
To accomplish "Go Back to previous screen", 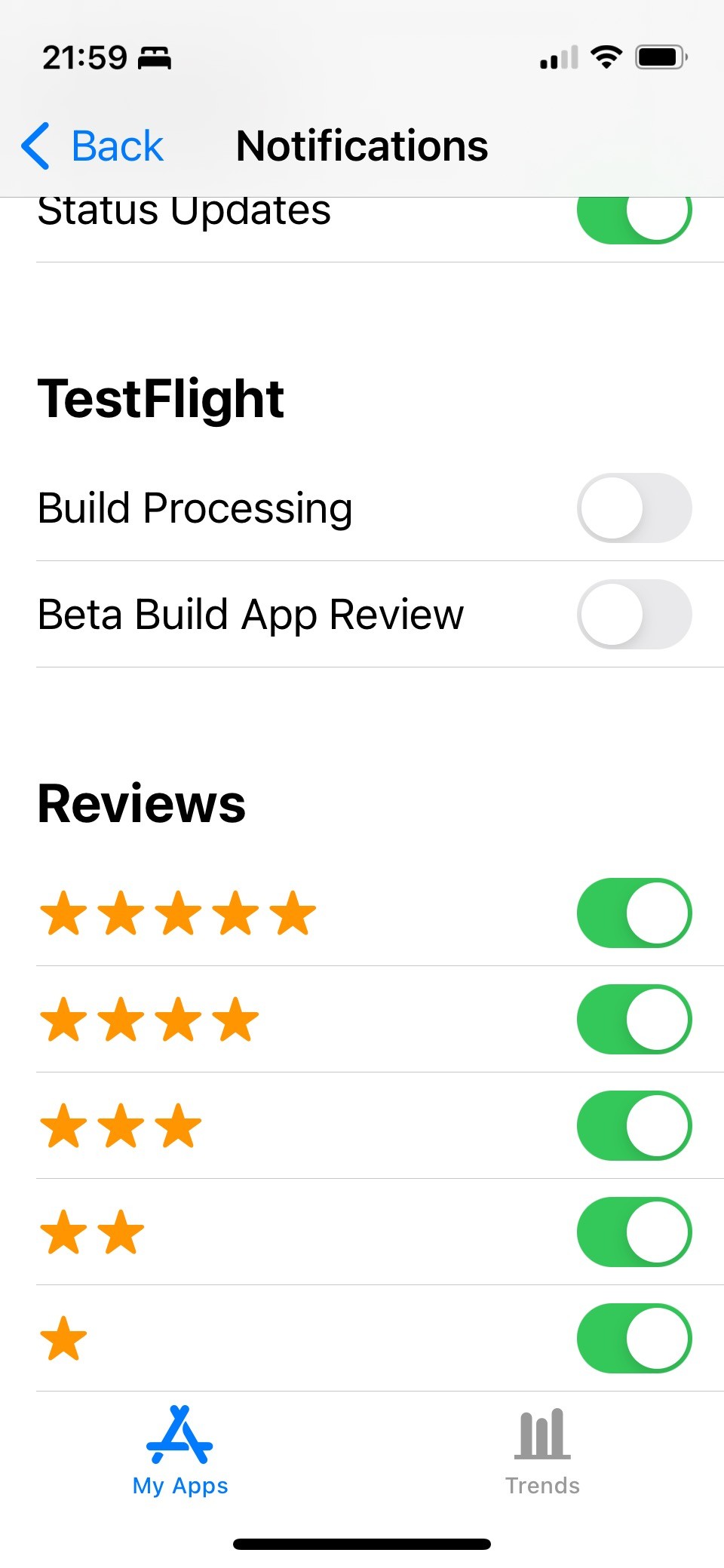I will point(92,146).
